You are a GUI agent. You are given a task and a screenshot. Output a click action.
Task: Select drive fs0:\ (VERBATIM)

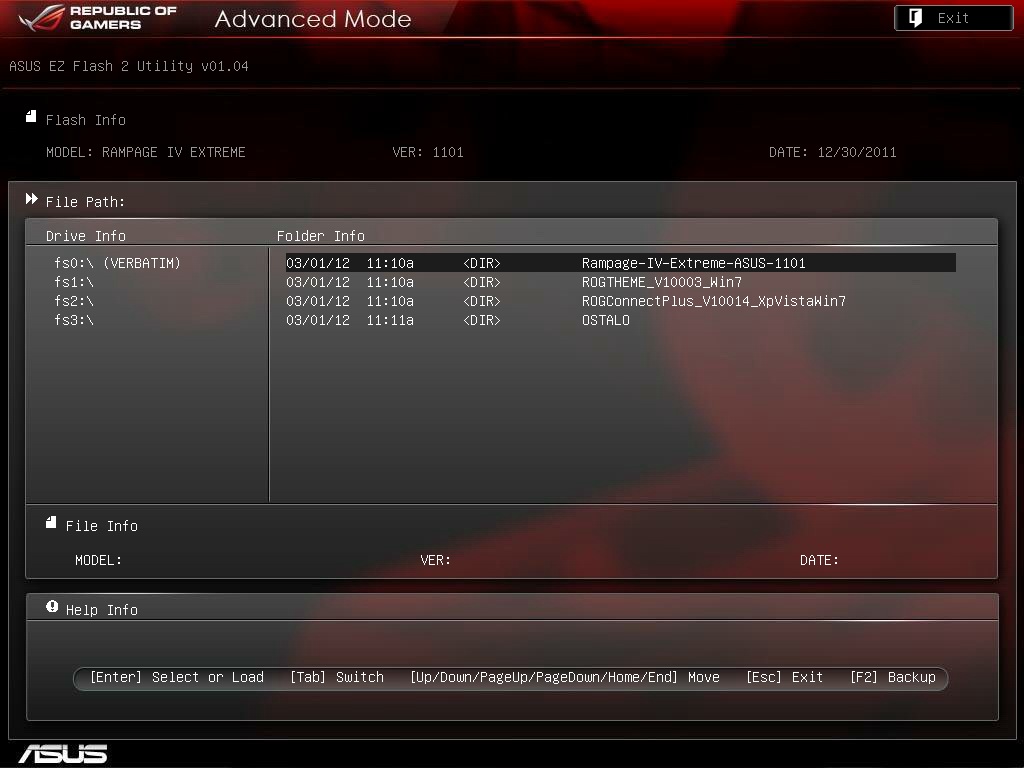[118, 263]
